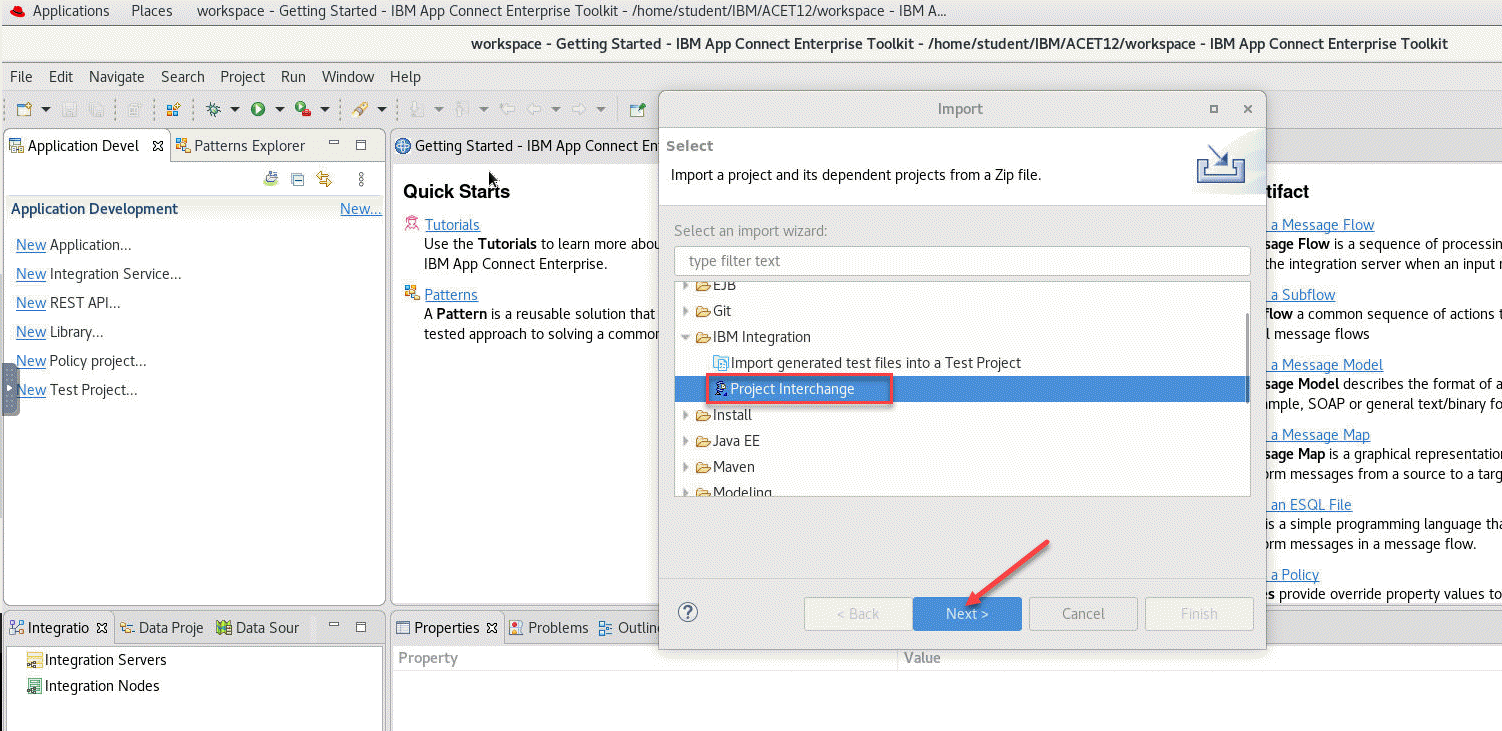Expand the Maven folder node
Viewport: 1502px width, 731px height.
pyautogui.click(x=686, y=467)
